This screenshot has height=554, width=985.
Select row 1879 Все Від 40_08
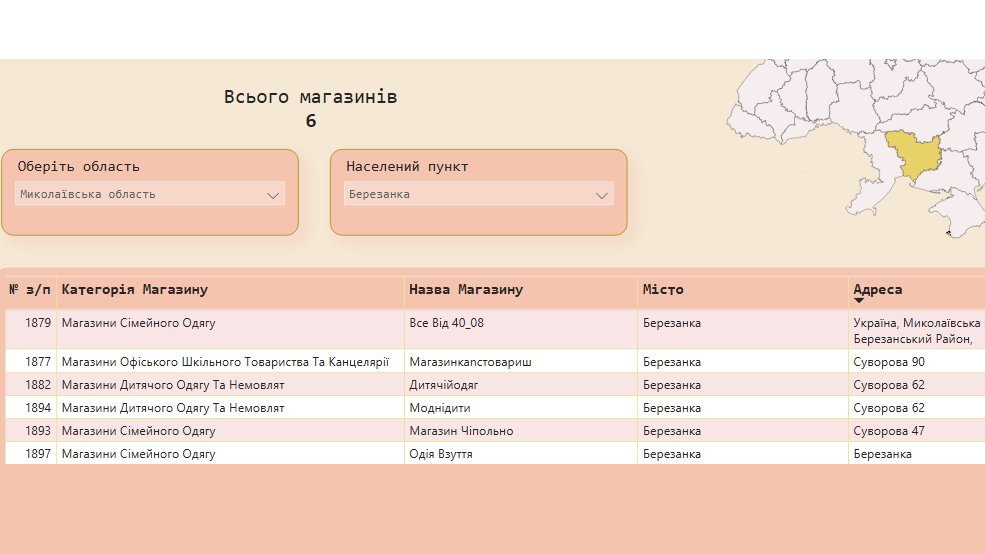[447, 324]
